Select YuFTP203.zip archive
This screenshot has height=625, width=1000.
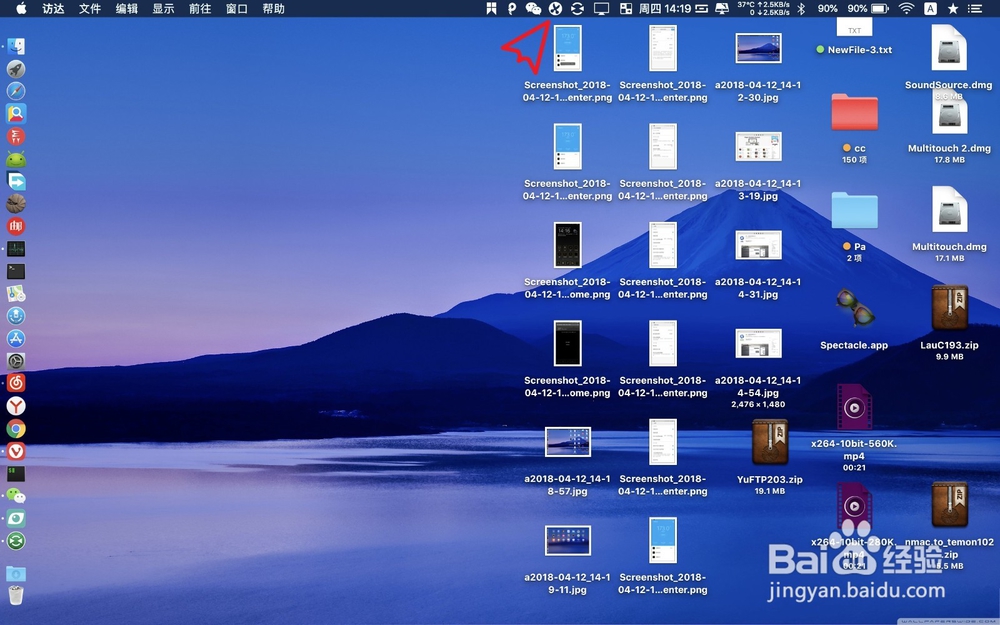(770, 443)
